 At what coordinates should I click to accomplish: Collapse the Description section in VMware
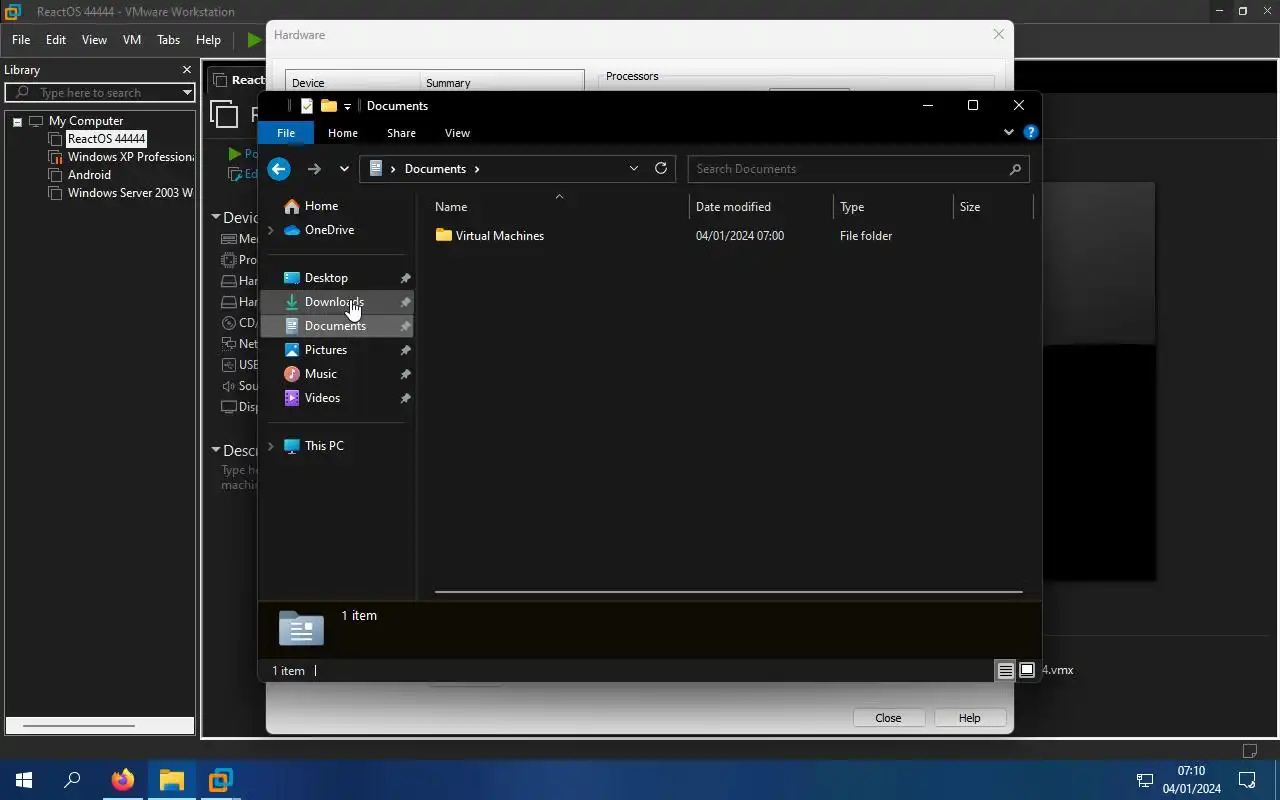pyautogui.click(x=215, y=450)
